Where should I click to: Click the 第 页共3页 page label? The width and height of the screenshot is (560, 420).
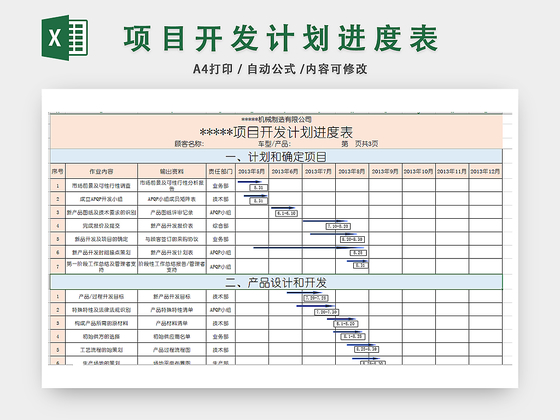[359, 144]
